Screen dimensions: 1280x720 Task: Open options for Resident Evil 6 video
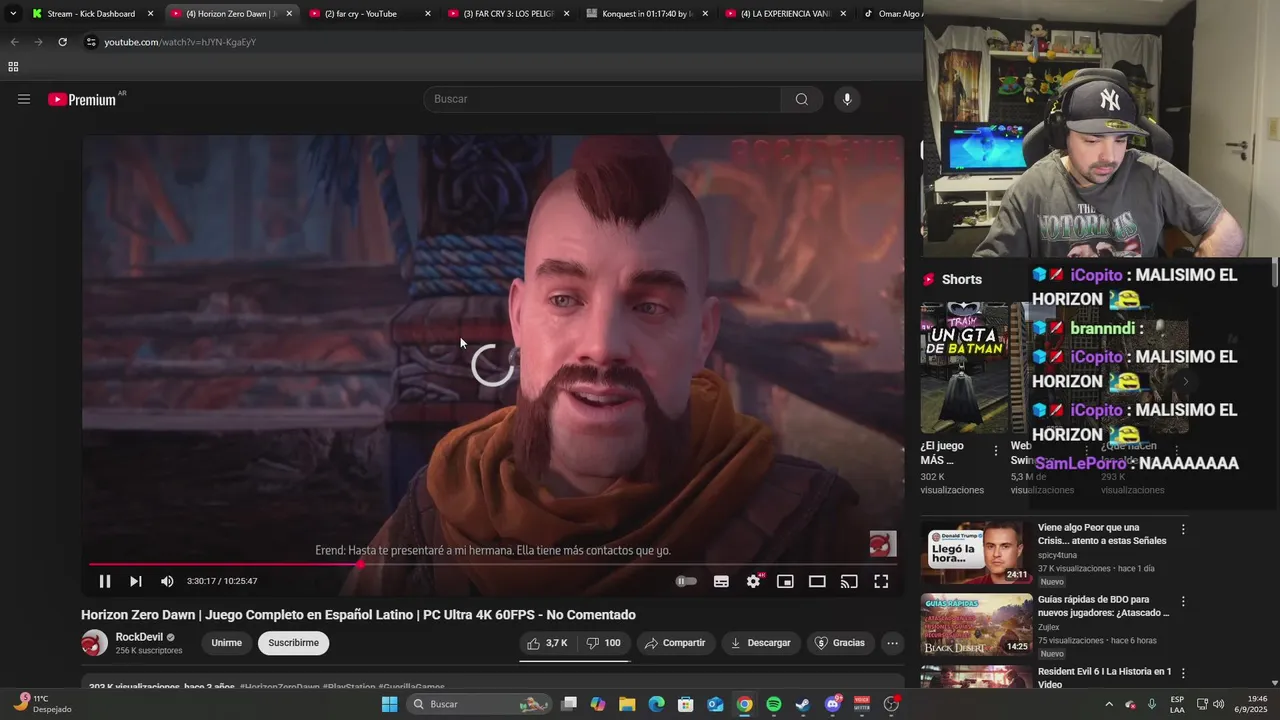click(x=1183, y=674)
